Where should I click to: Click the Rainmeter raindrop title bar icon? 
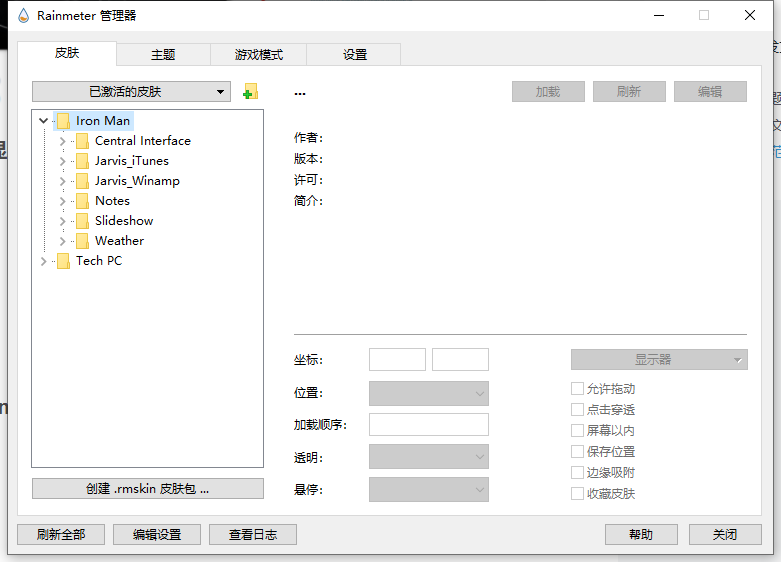pos(23,15)
